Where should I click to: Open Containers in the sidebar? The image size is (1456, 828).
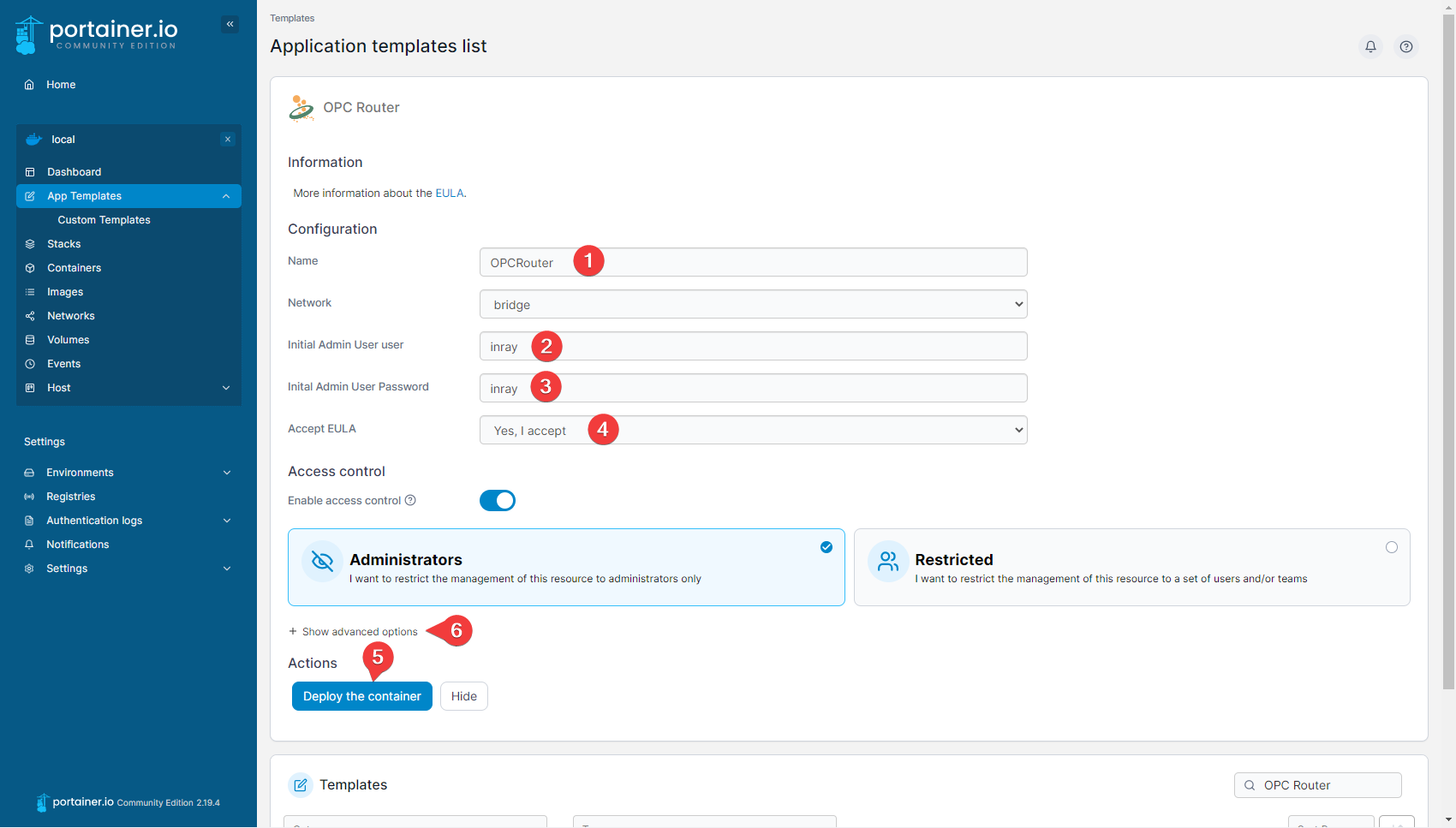click(x=74, y=268)
